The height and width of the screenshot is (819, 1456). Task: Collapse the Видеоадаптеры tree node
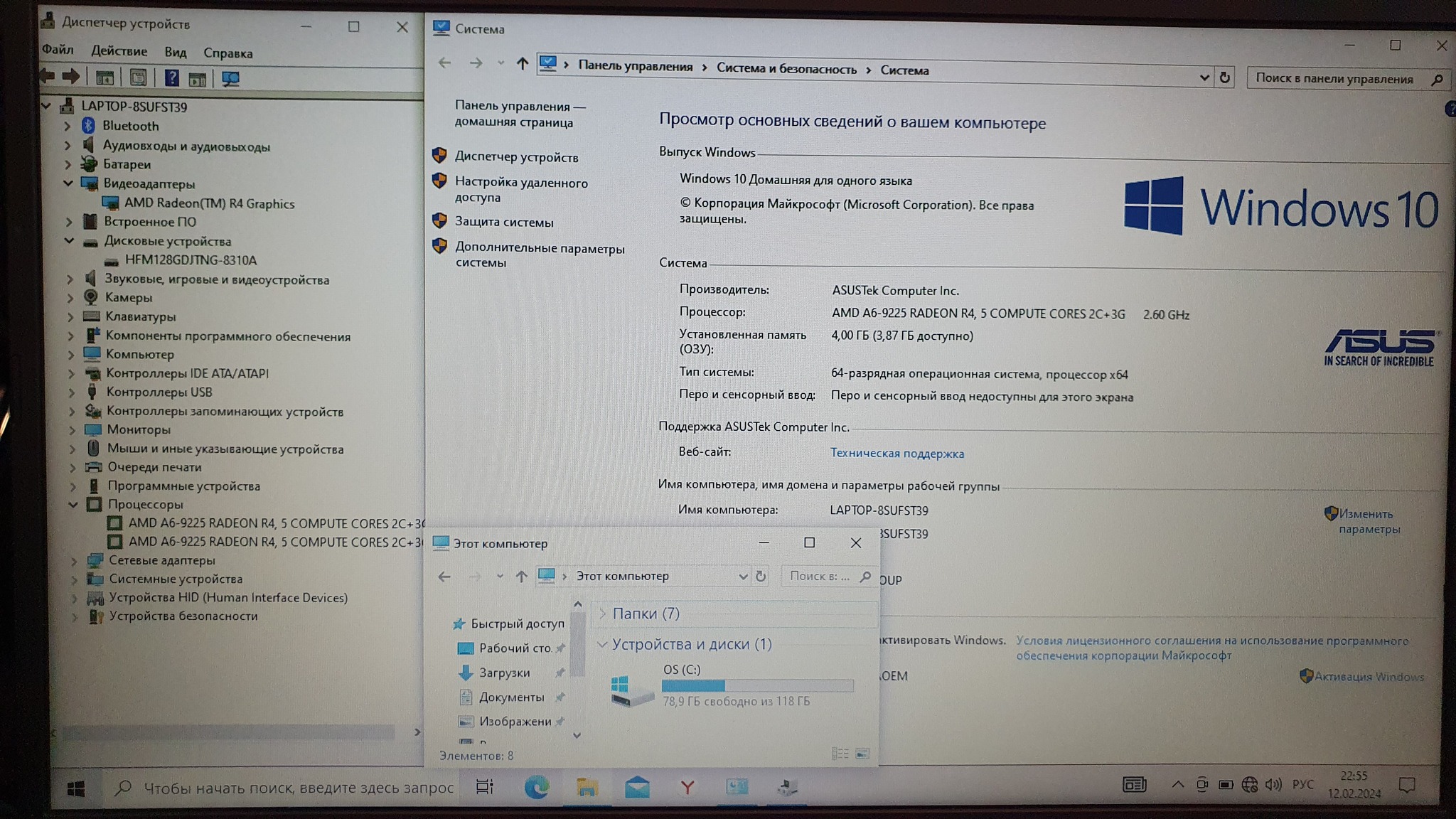(68, 183)
